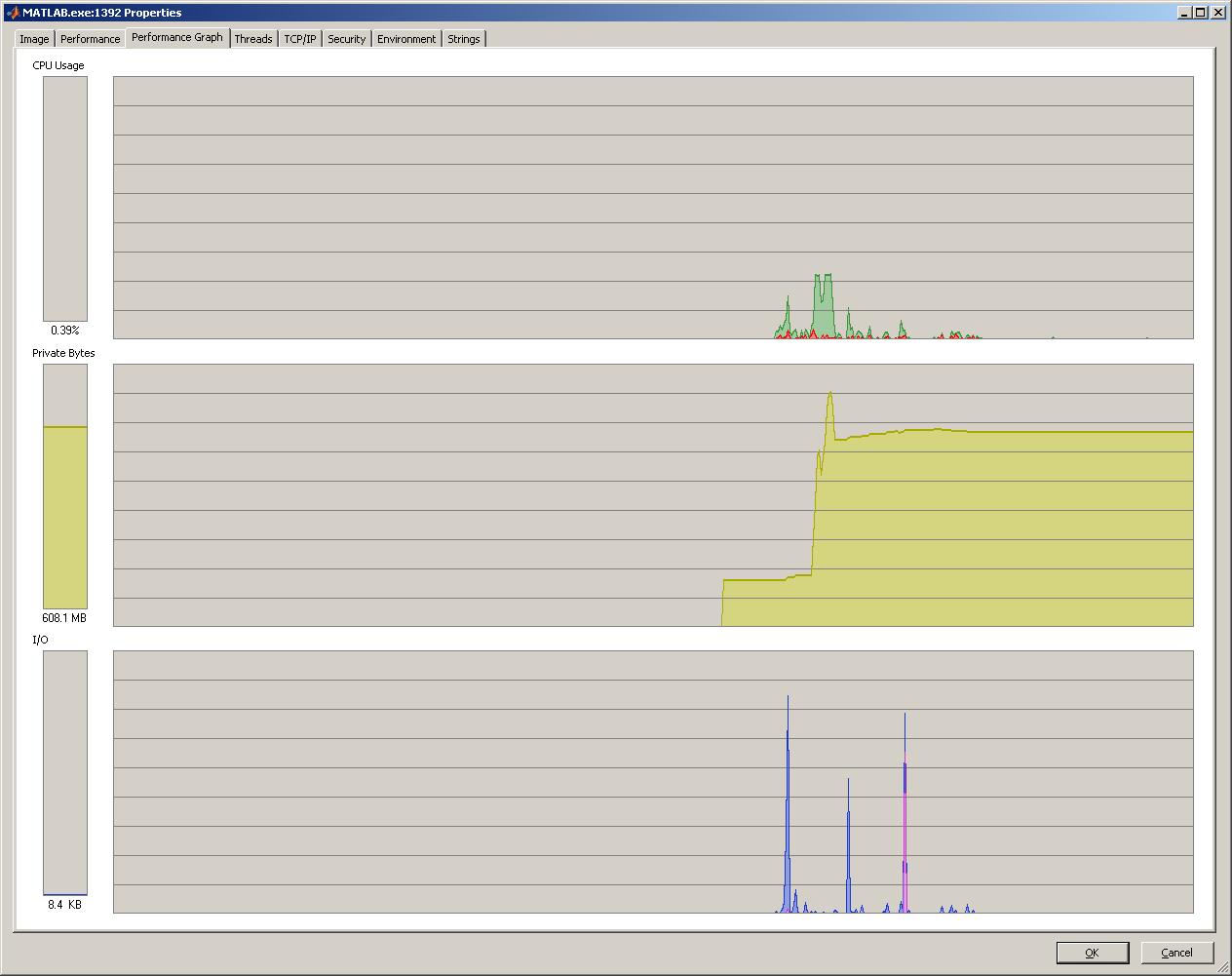The image size is (1232, 976).
Task: Close the MATLAB.exe Properties dialog
Action: point(1217,13)
